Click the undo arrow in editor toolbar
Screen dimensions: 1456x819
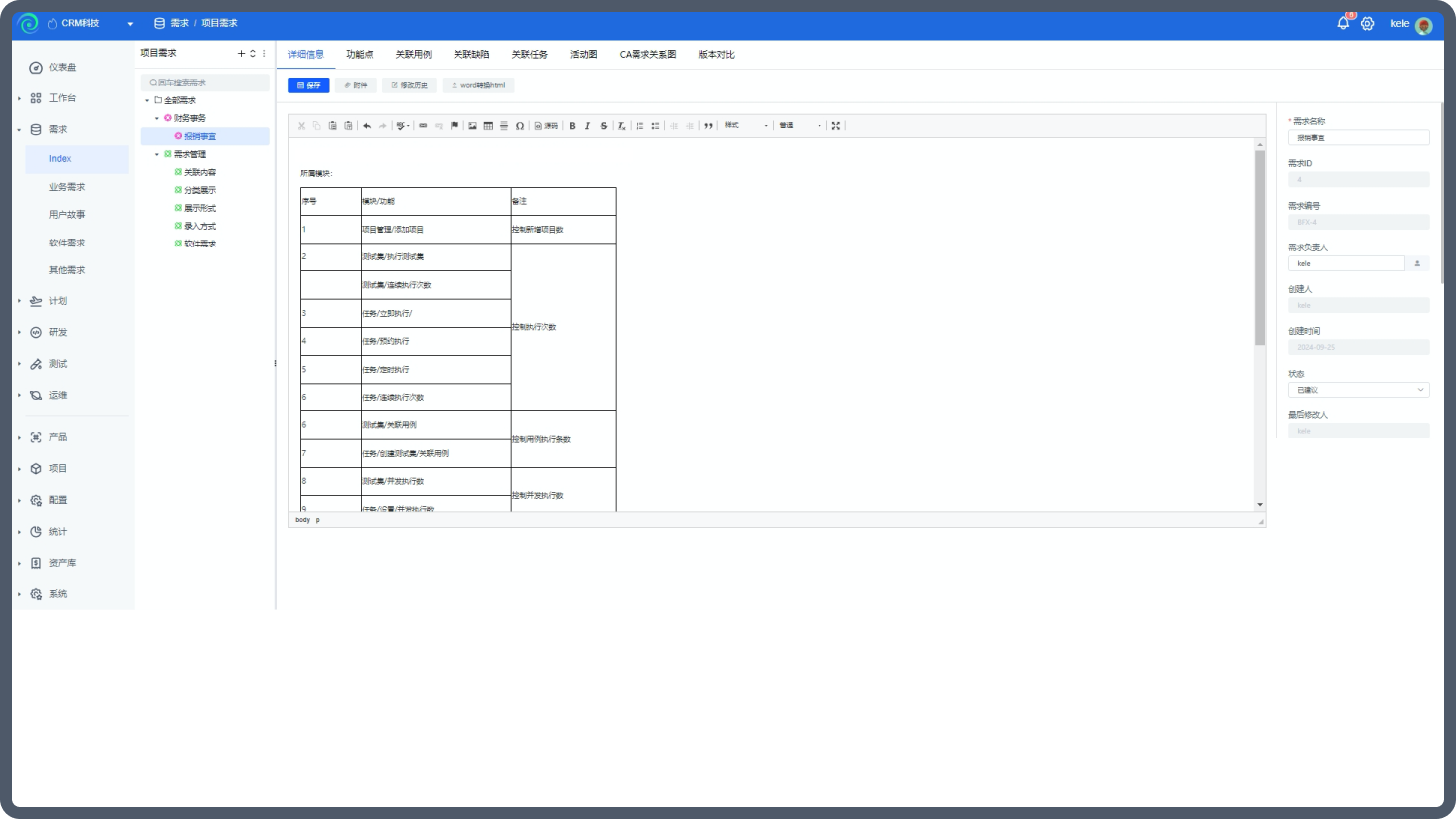point(367,126)
